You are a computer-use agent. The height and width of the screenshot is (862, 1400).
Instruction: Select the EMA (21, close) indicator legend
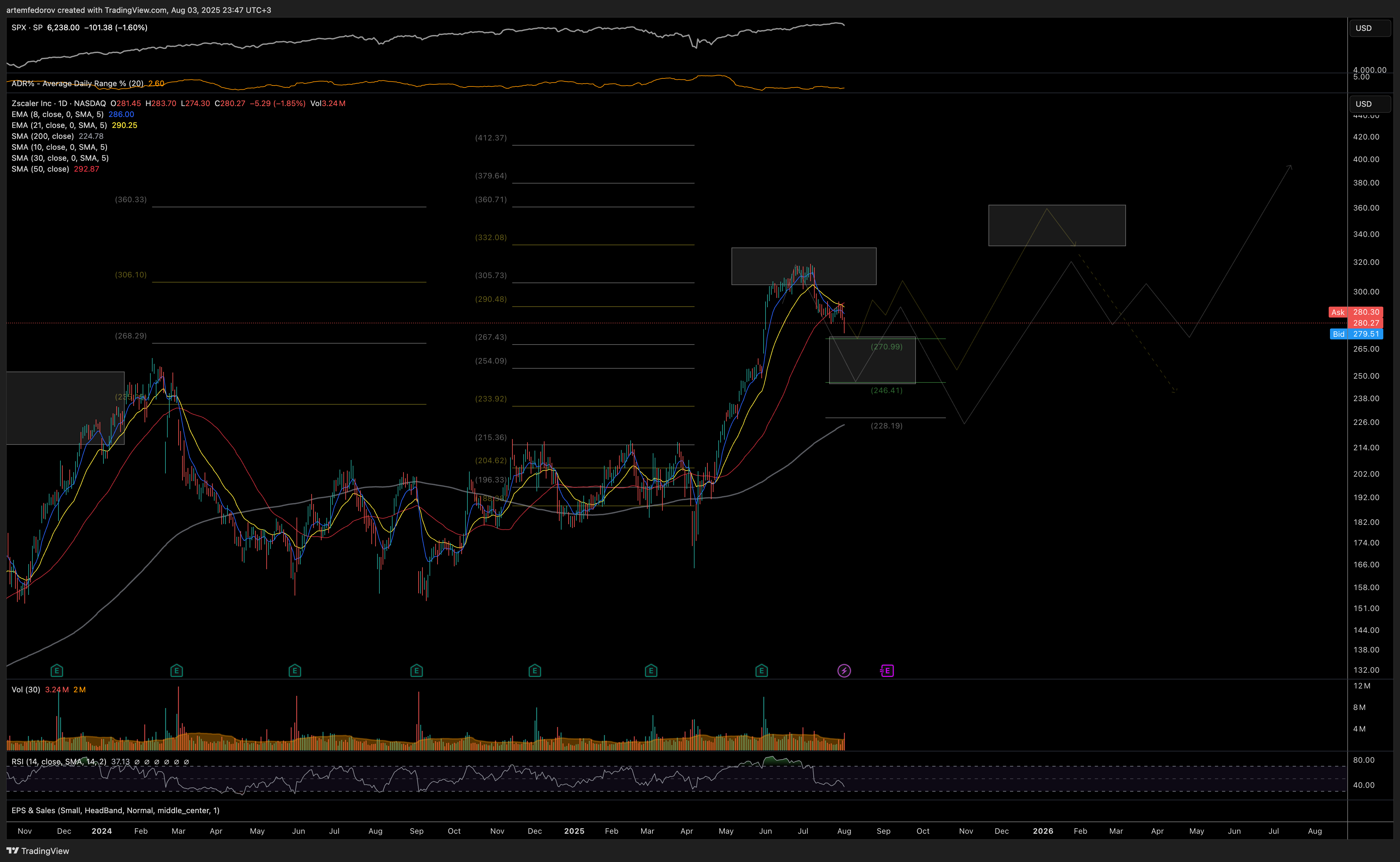click(59, 125)
